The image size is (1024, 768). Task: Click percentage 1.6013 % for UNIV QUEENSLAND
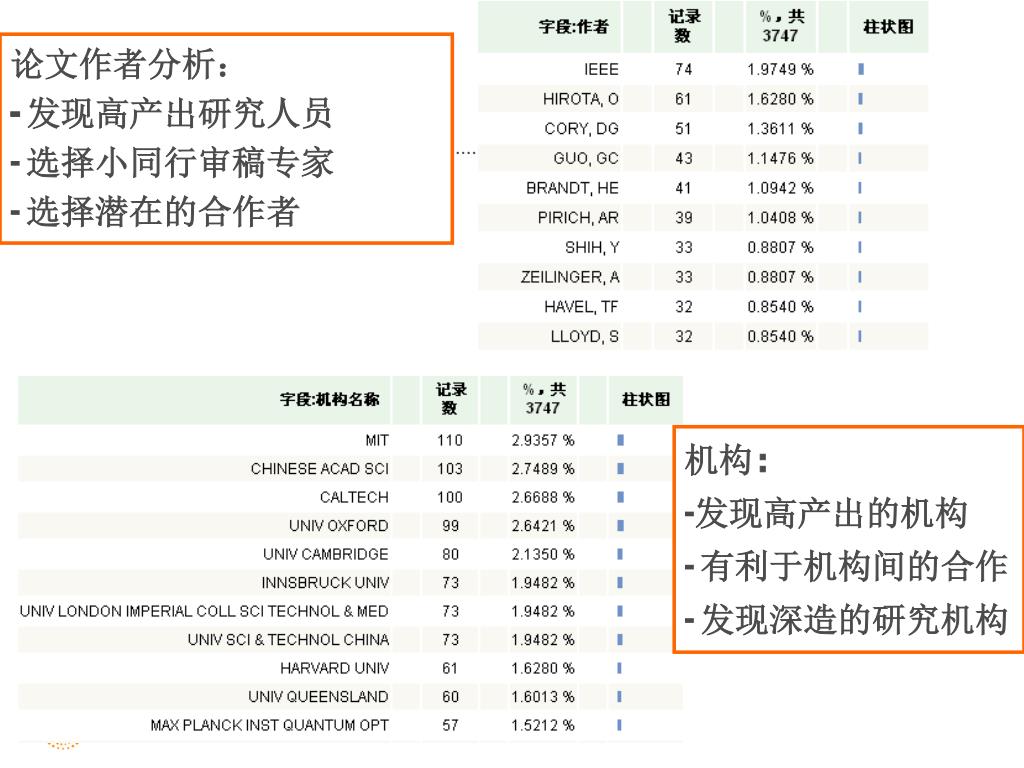pyautogui.click(x=543, y=697)
